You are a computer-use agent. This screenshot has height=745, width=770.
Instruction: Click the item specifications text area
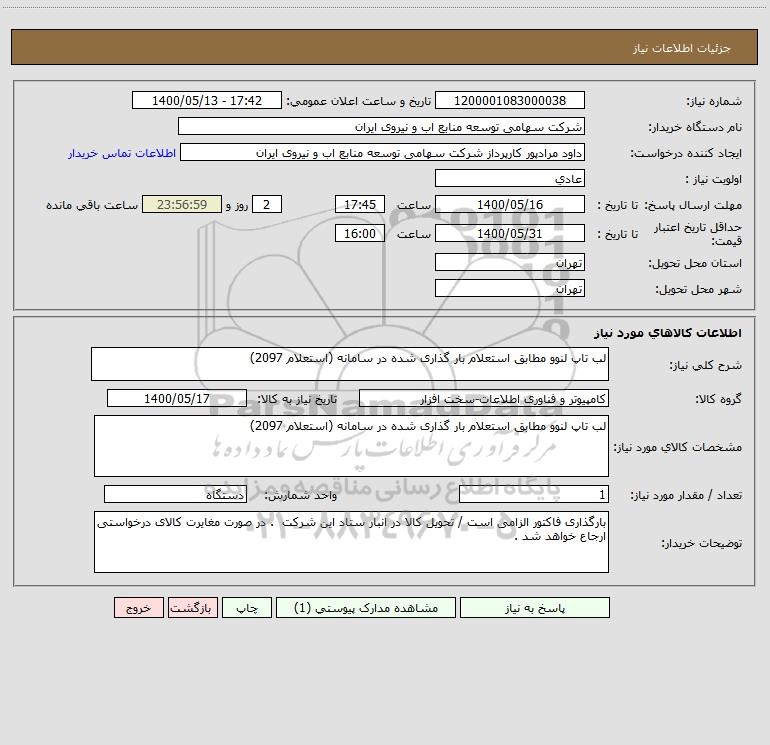[351, 446]
